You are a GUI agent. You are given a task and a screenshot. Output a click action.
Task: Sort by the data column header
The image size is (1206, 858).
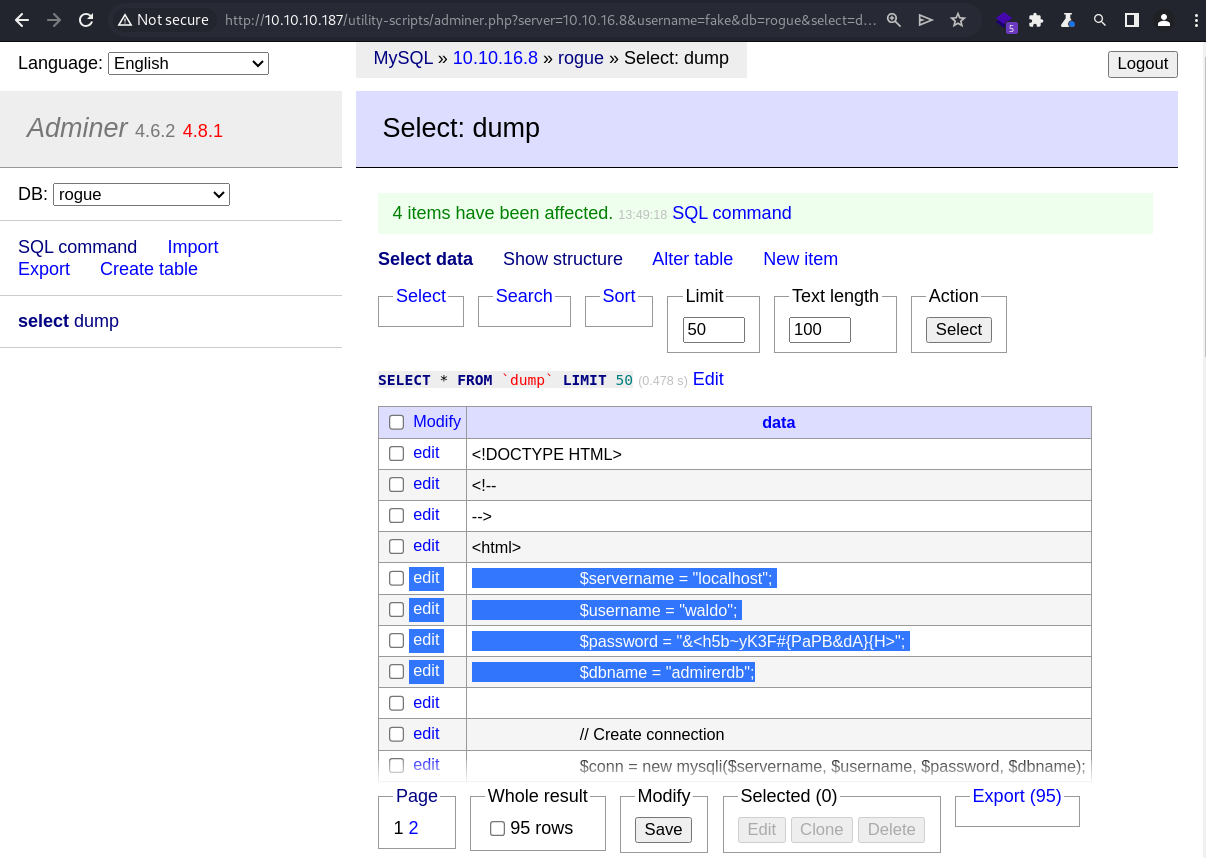779,423
